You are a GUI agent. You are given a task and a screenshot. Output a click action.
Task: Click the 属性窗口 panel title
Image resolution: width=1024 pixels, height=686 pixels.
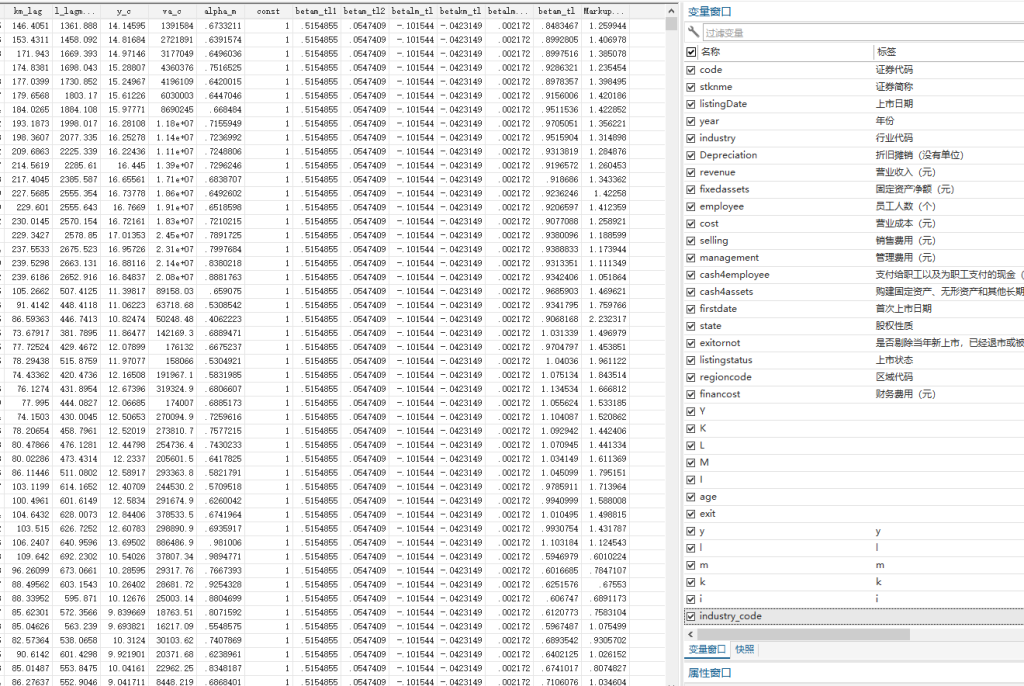(709, 672)
